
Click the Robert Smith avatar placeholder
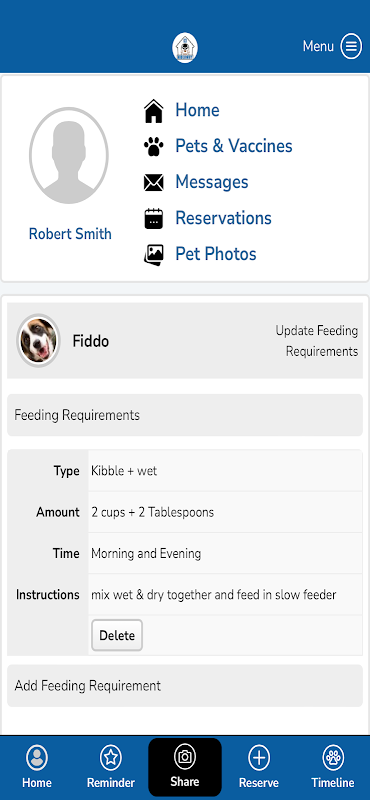tap(69, 156)
